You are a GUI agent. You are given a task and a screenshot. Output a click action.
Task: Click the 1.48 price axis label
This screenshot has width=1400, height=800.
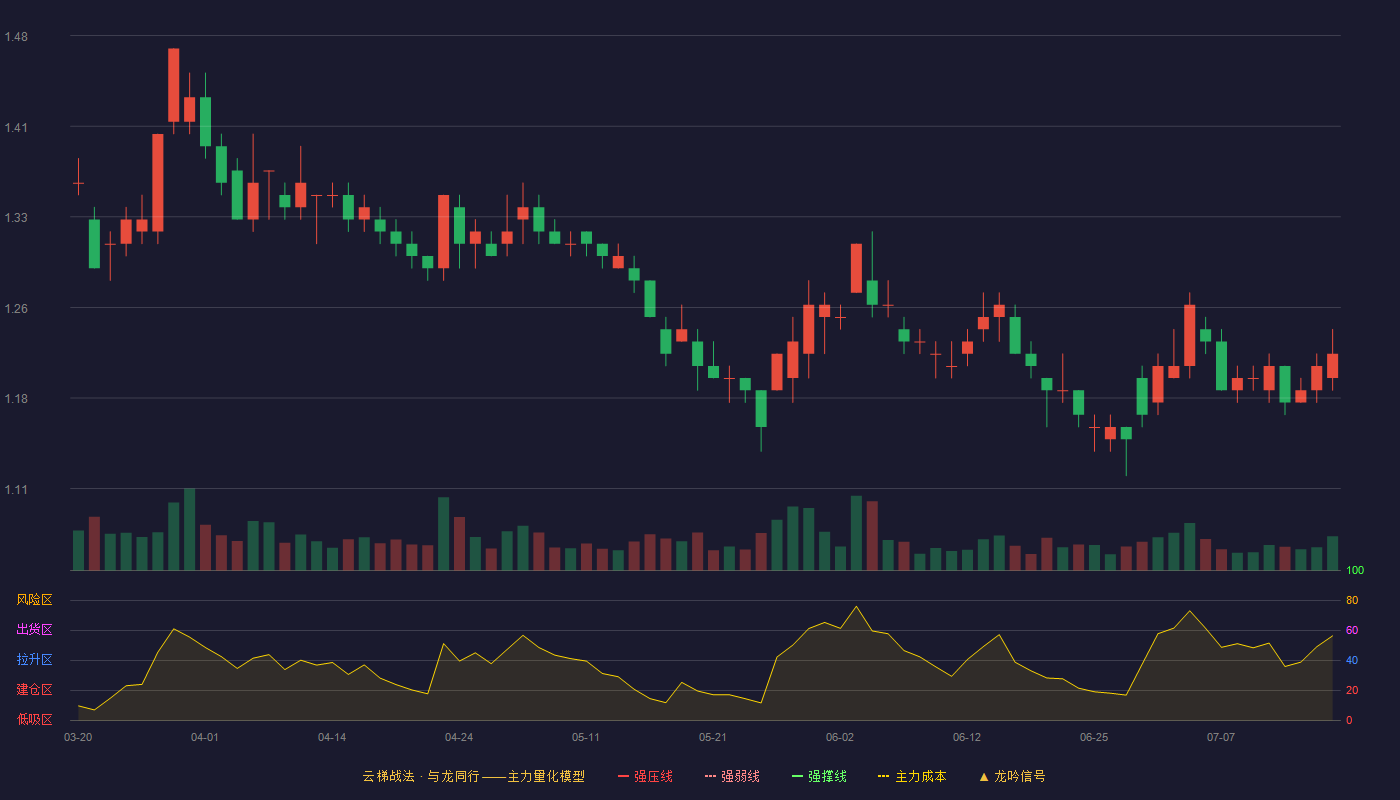(16, 37)
